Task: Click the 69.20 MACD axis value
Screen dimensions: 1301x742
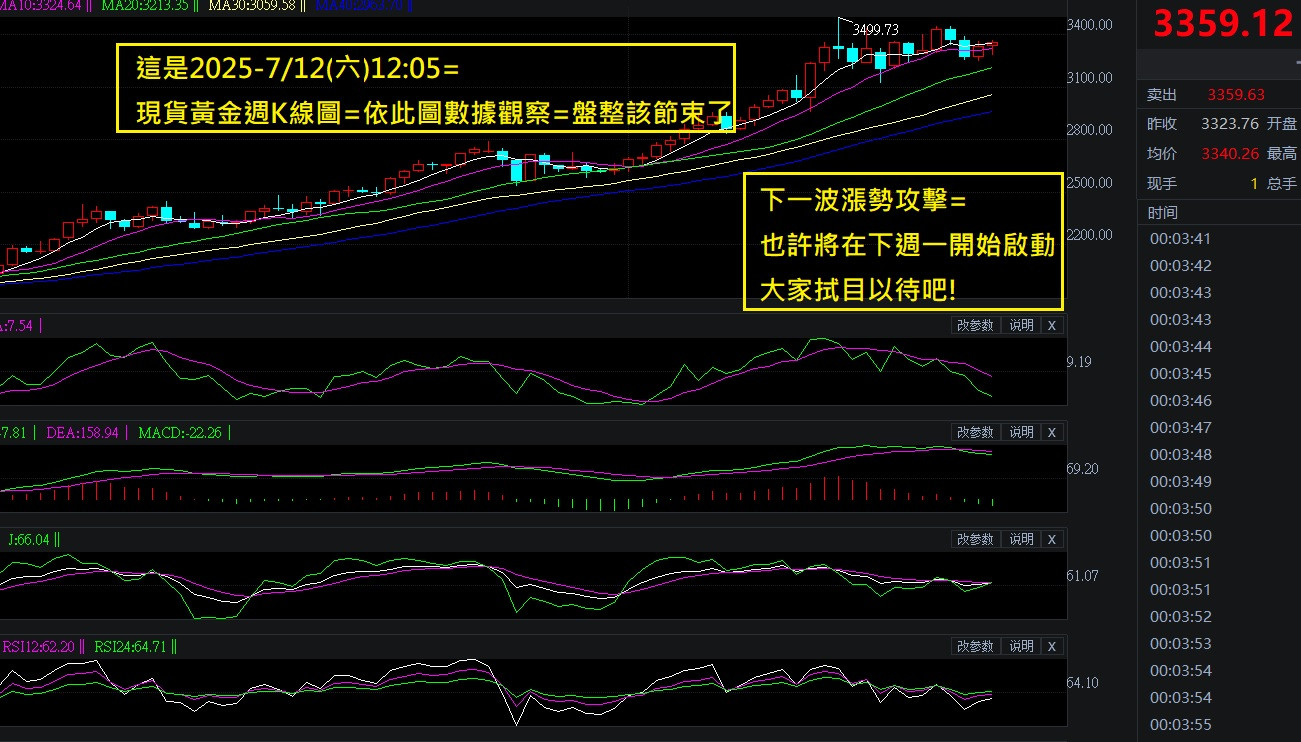Action: (1083, 469)
